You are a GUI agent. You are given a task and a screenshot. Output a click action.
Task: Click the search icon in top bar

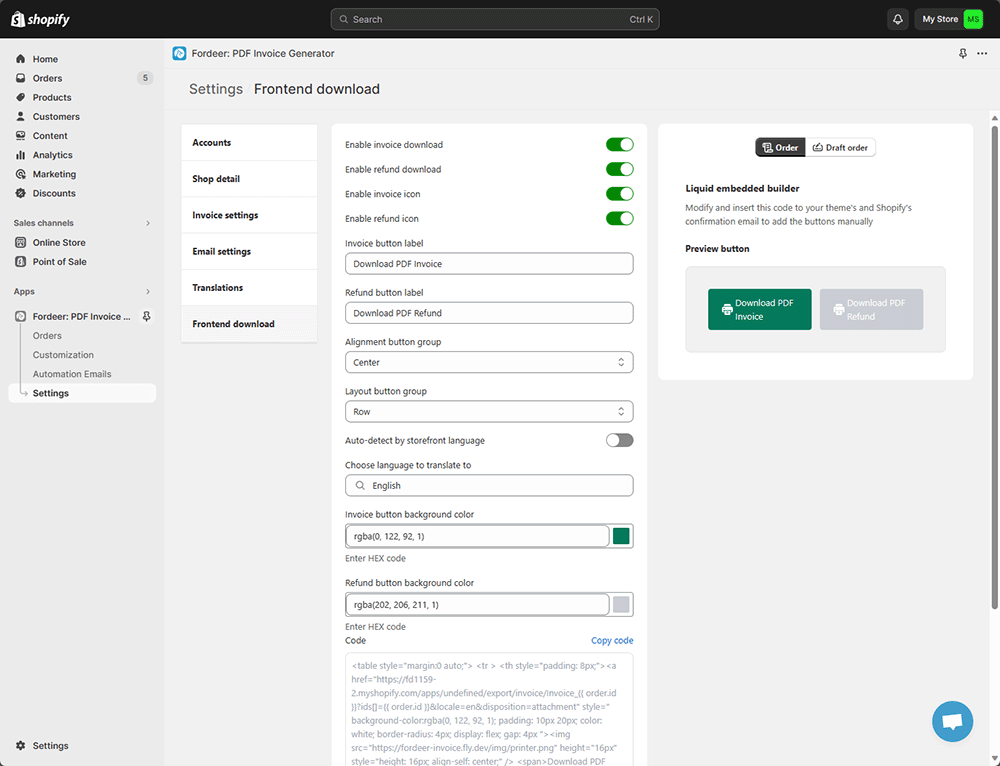(344, 19)
